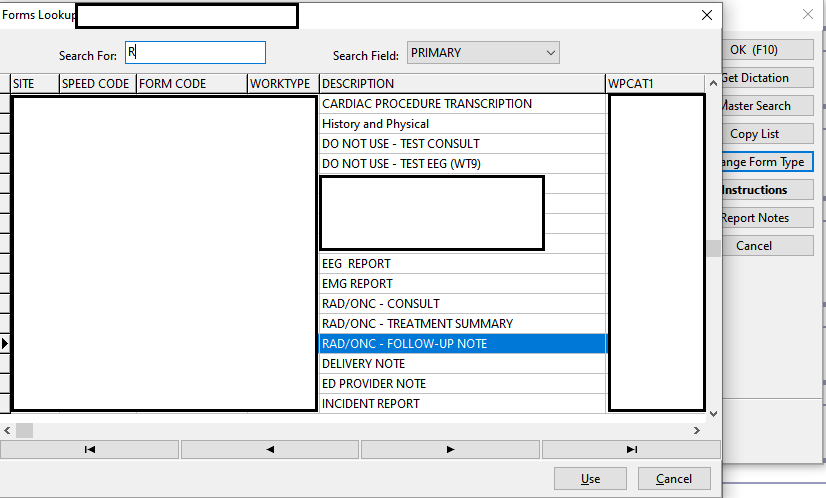Image resolution: width=826 pixels, height=498 pixels.
Task: Open the Search Field PRIMARY dropdown
Action: click(483, 53)
